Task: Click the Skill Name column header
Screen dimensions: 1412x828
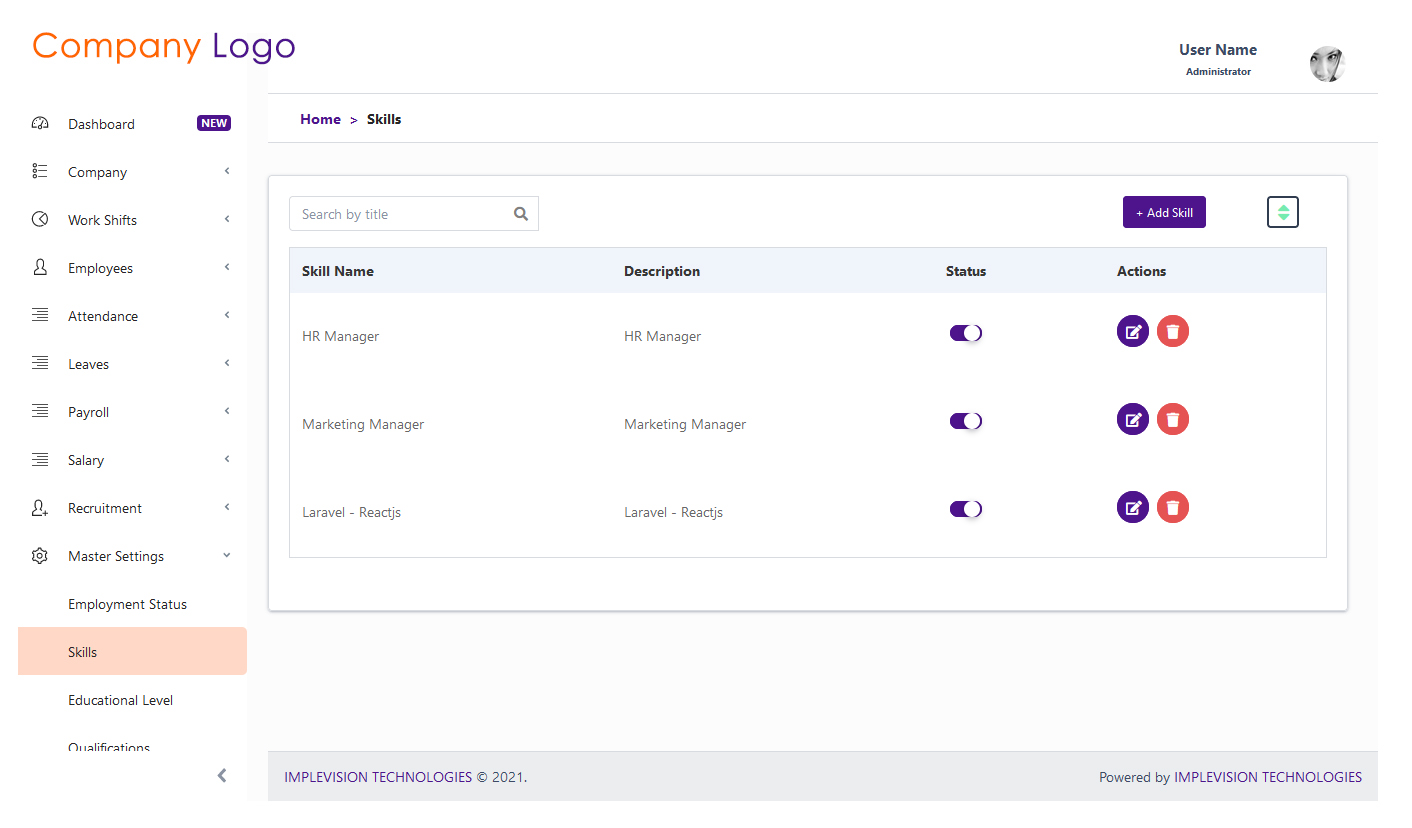Action: coord(338,271)
